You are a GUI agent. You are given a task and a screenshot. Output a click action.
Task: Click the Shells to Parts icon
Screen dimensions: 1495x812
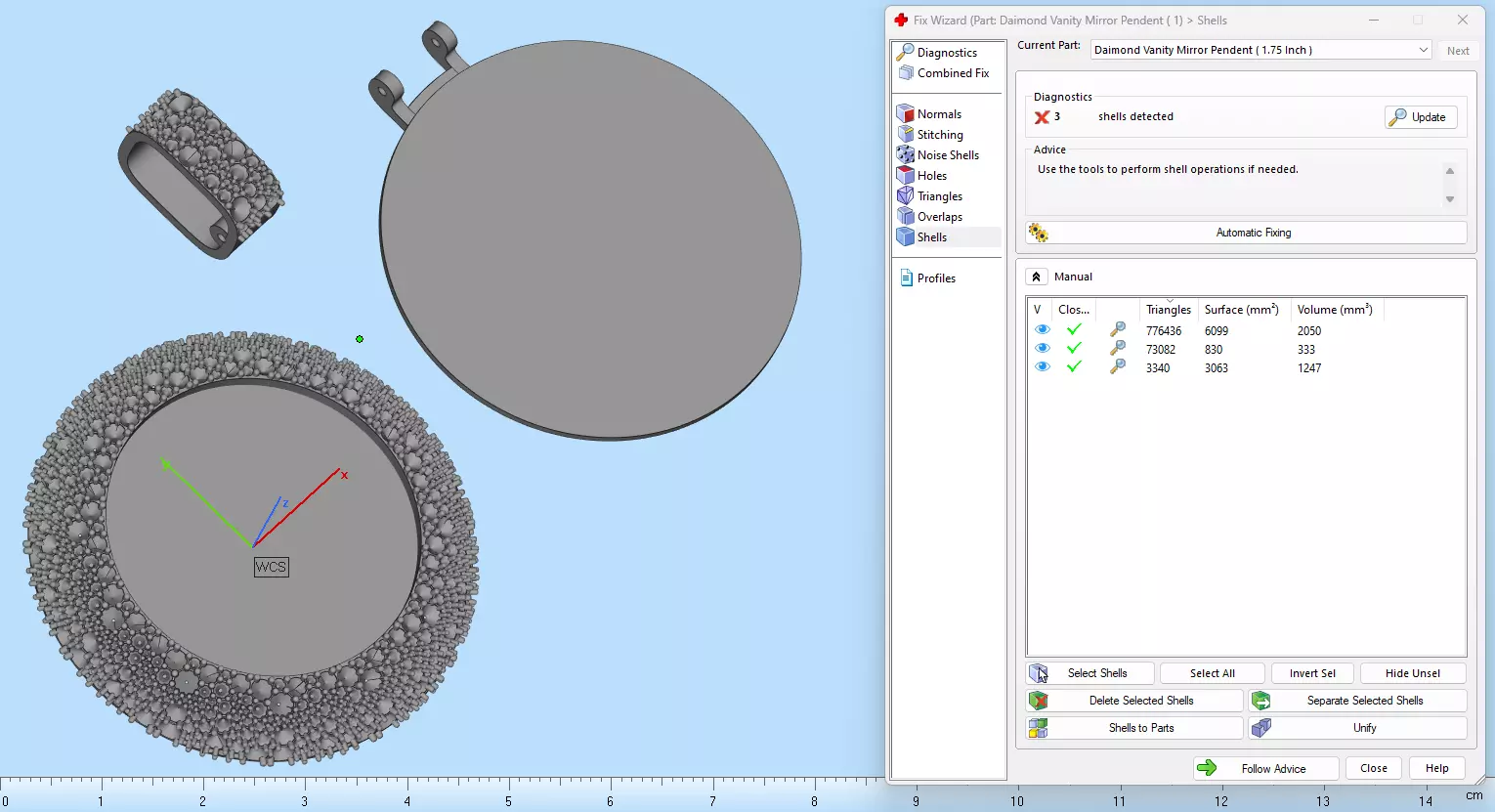[1038, 728]
